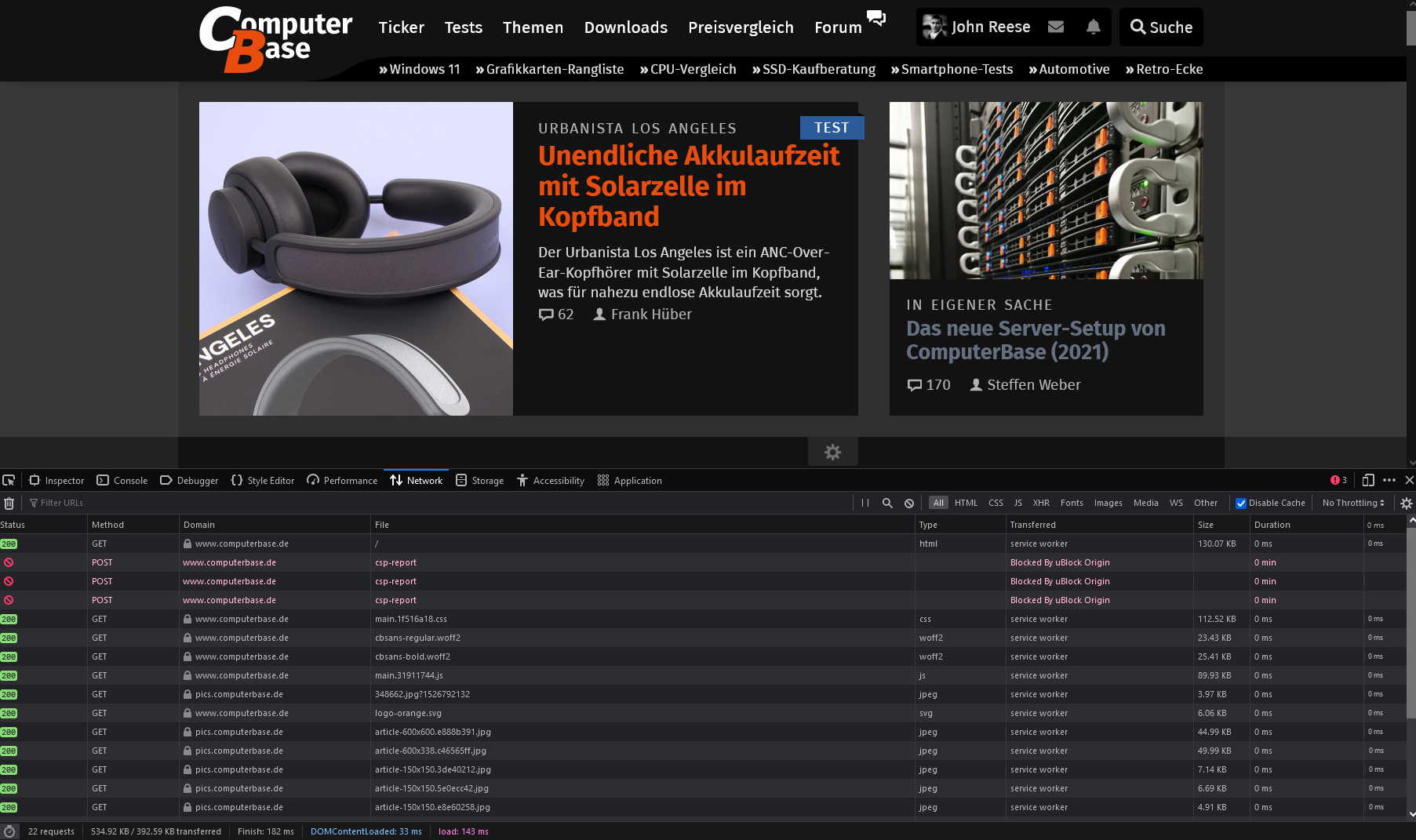This screenshot has height=840, width=1416.
Task: Sort by the Duration column header
Action: pyautogui.click(x=1306, y=525)
